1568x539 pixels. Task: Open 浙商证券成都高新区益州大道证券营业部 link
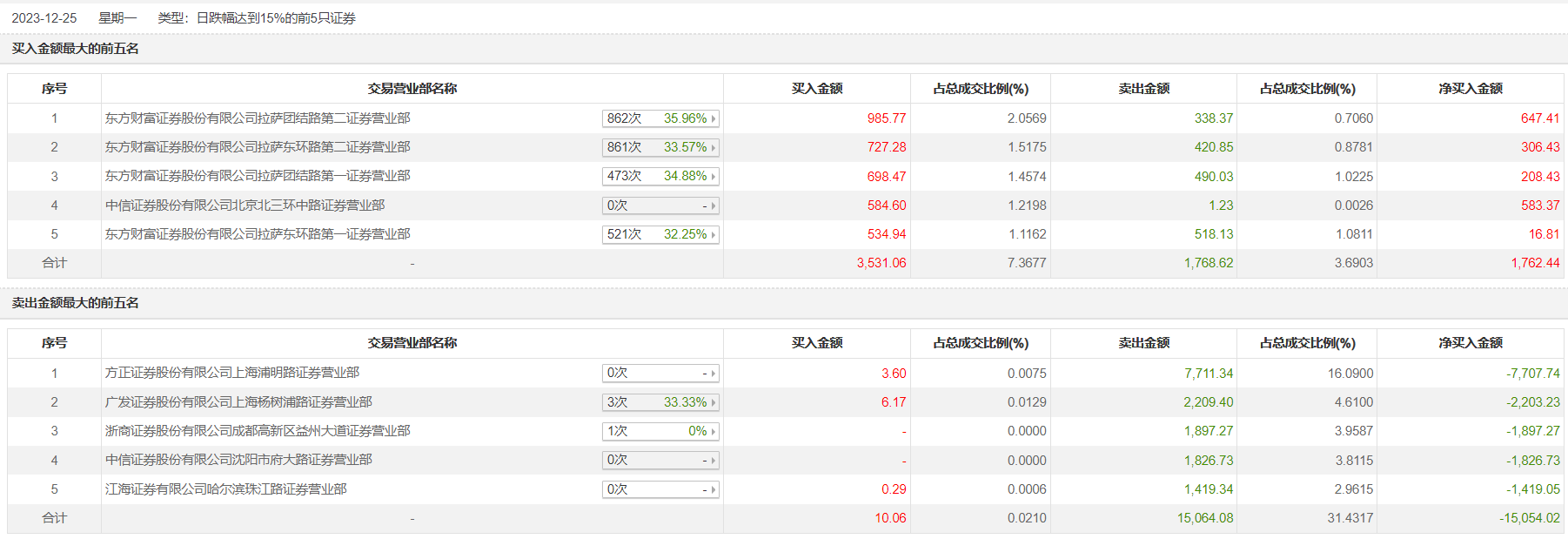click(x=258, y=431)
